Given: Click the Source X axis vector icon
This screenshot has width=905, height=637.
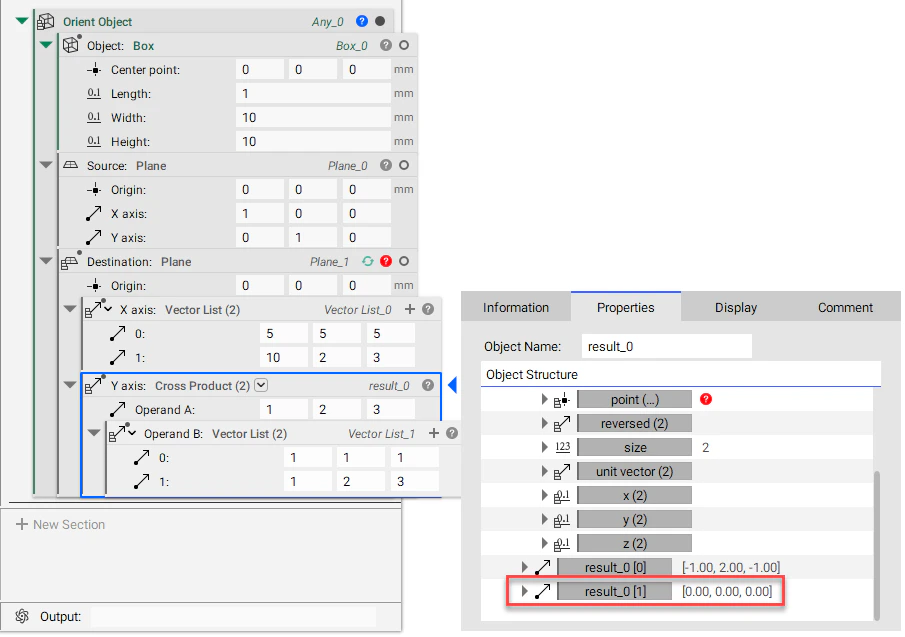Looking at the screenshot, I should (94, 213).
